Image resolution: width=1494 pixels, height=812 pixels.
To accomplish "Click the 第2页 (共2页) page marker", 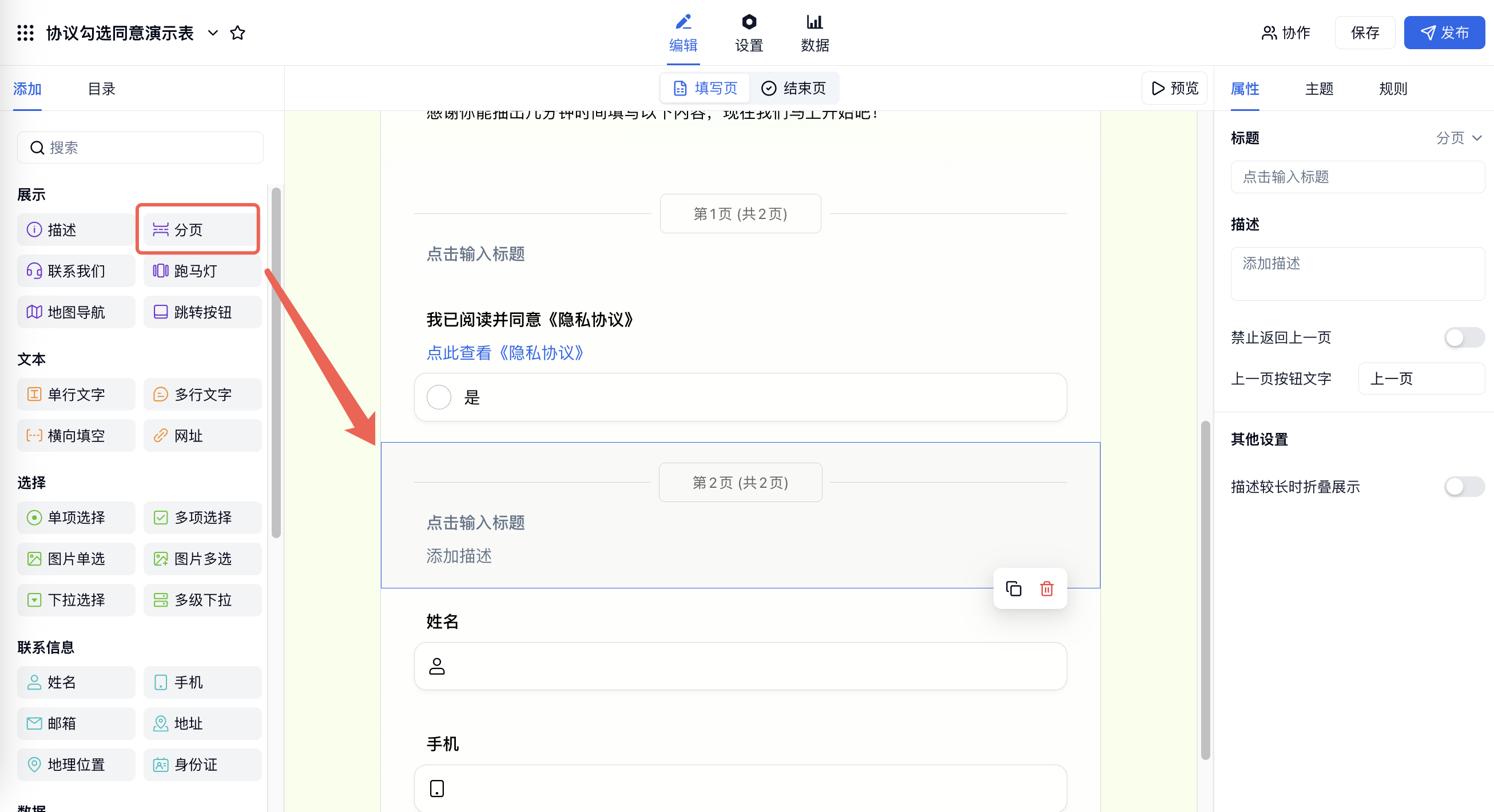I will click(740, 483).
